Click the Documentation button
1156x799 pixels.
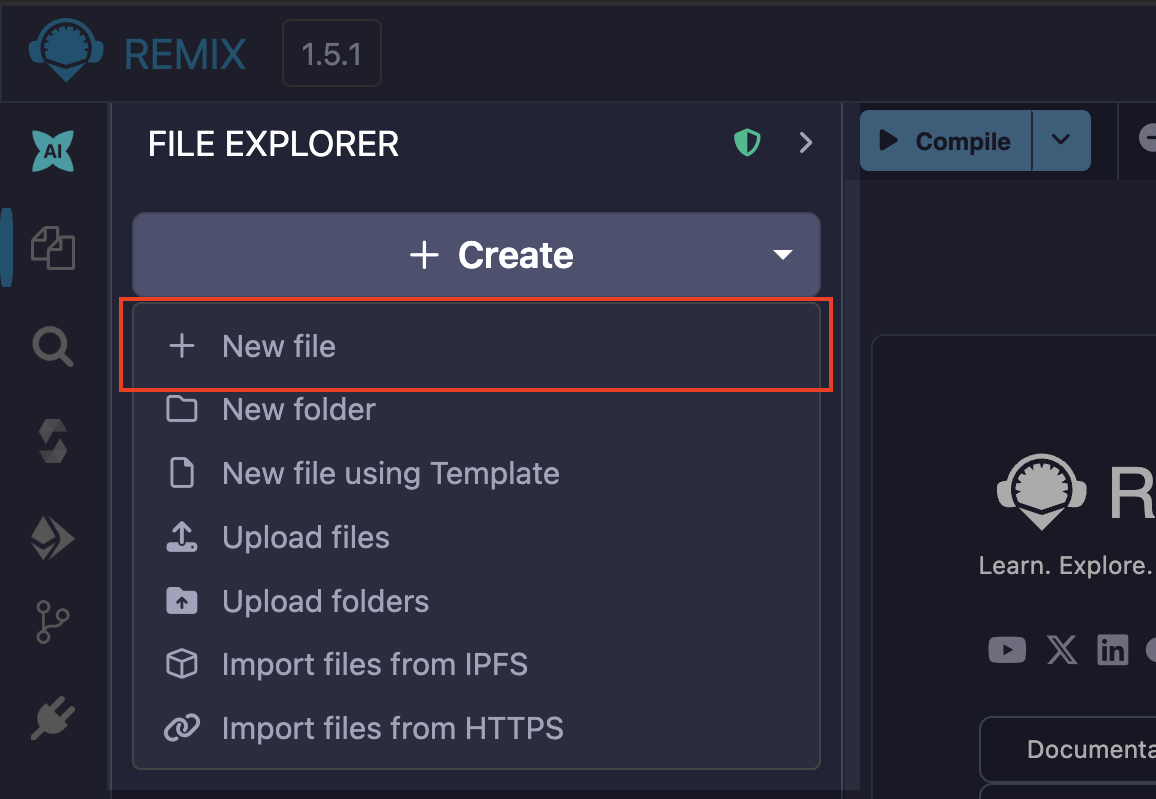click(x=1068, y=749)
